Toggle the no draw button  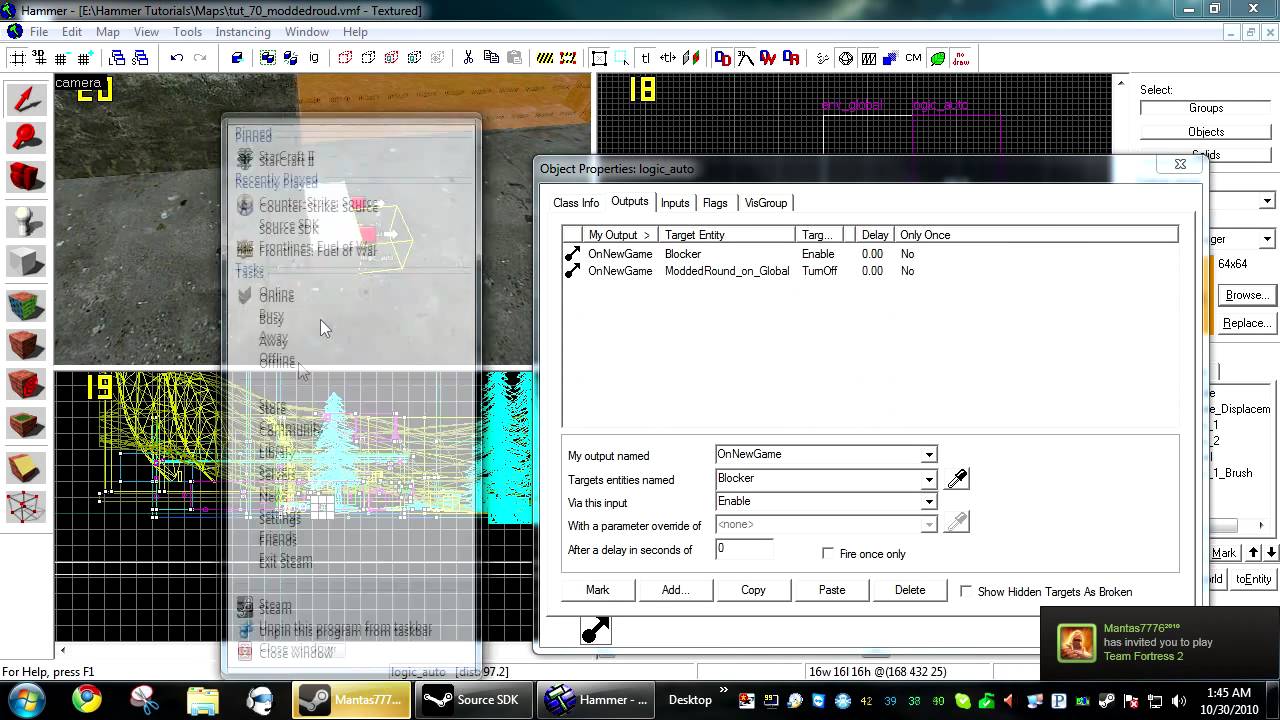(961, 58)
